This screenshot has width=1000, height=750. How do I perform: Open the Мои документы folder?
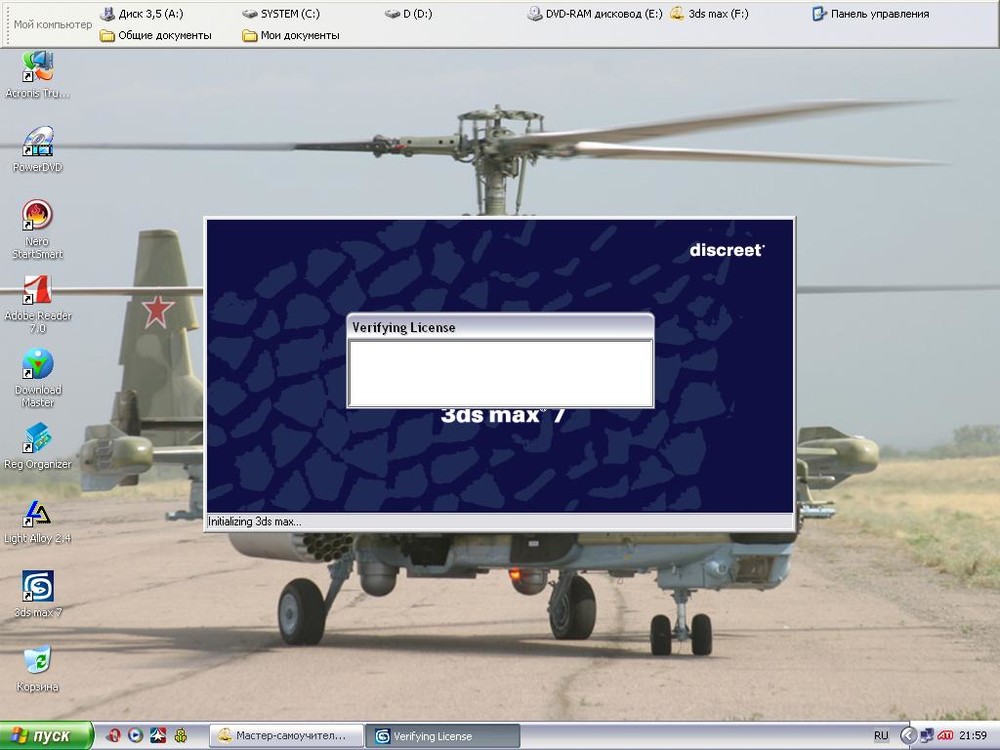[291, 36]
